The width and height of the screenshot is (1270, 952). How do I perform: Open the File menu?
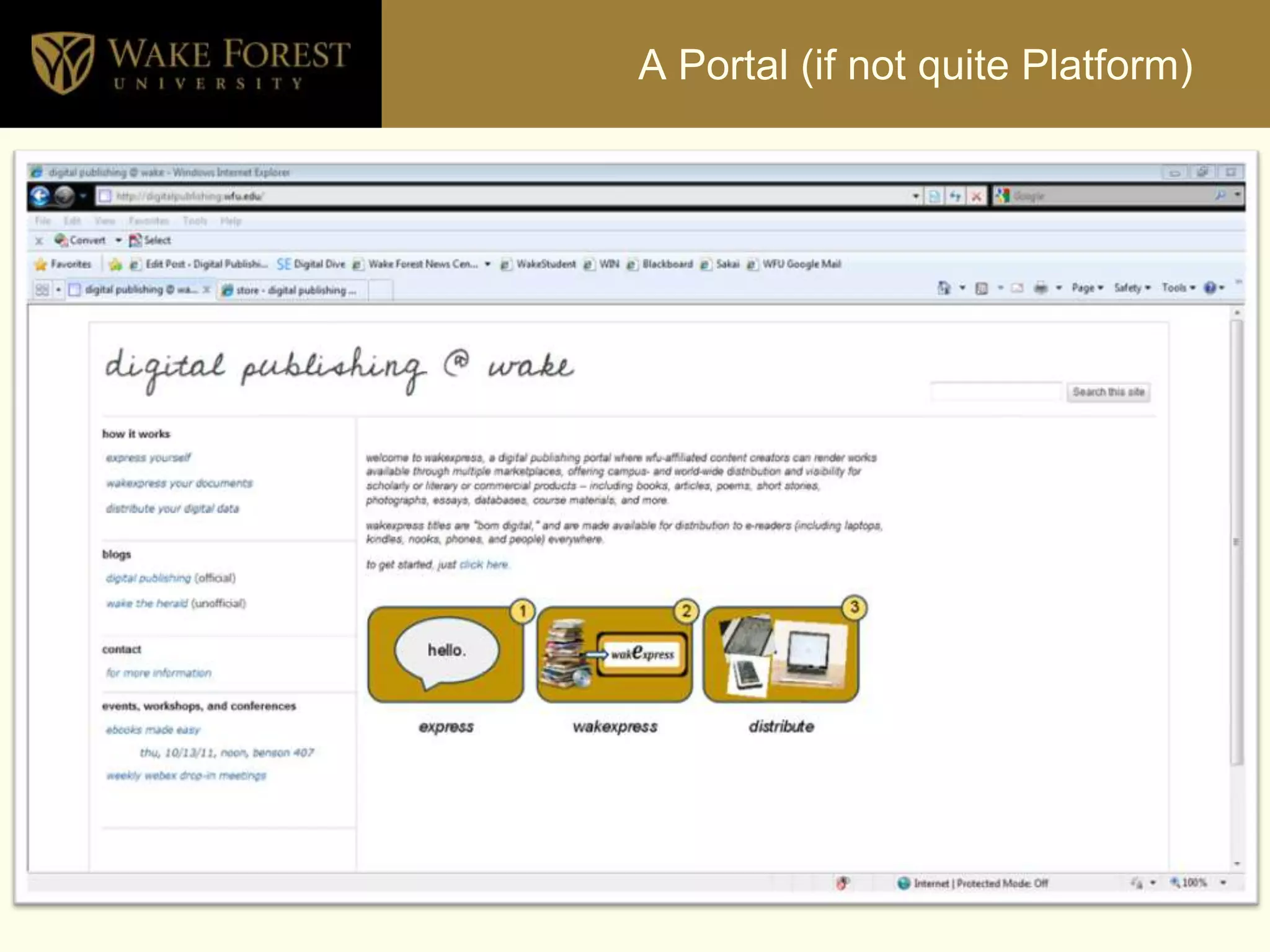(x=43, y=221)
